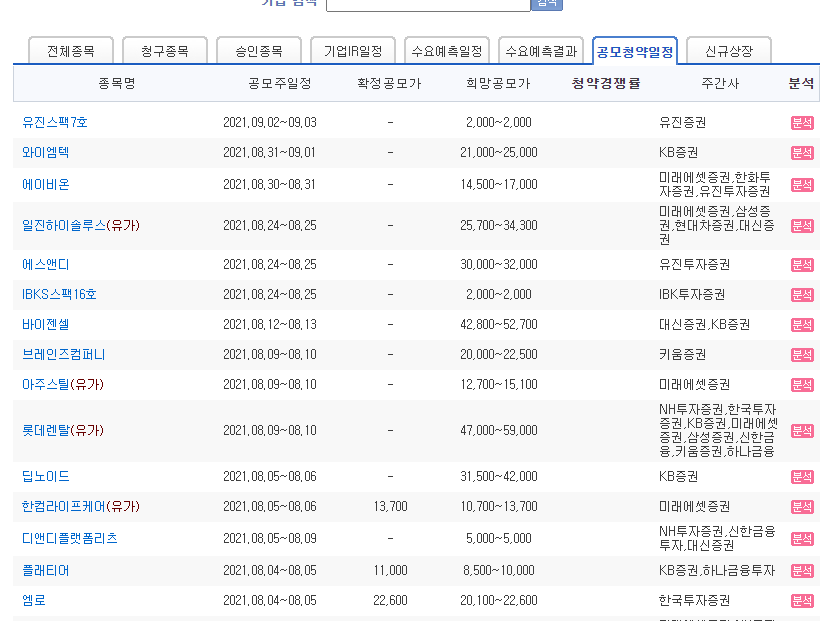The height and width of the screenshot is (621, 827).
Task: Click 종목명 column header
Action: [117, 83]
